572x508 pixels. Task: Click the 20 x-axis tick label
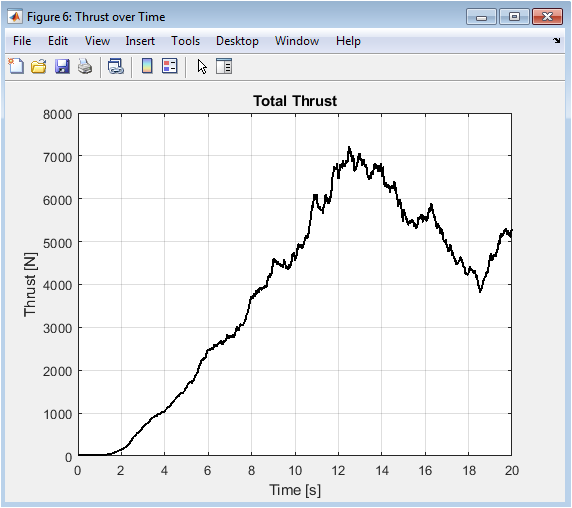pyautogui.click(x=512, y=470)
